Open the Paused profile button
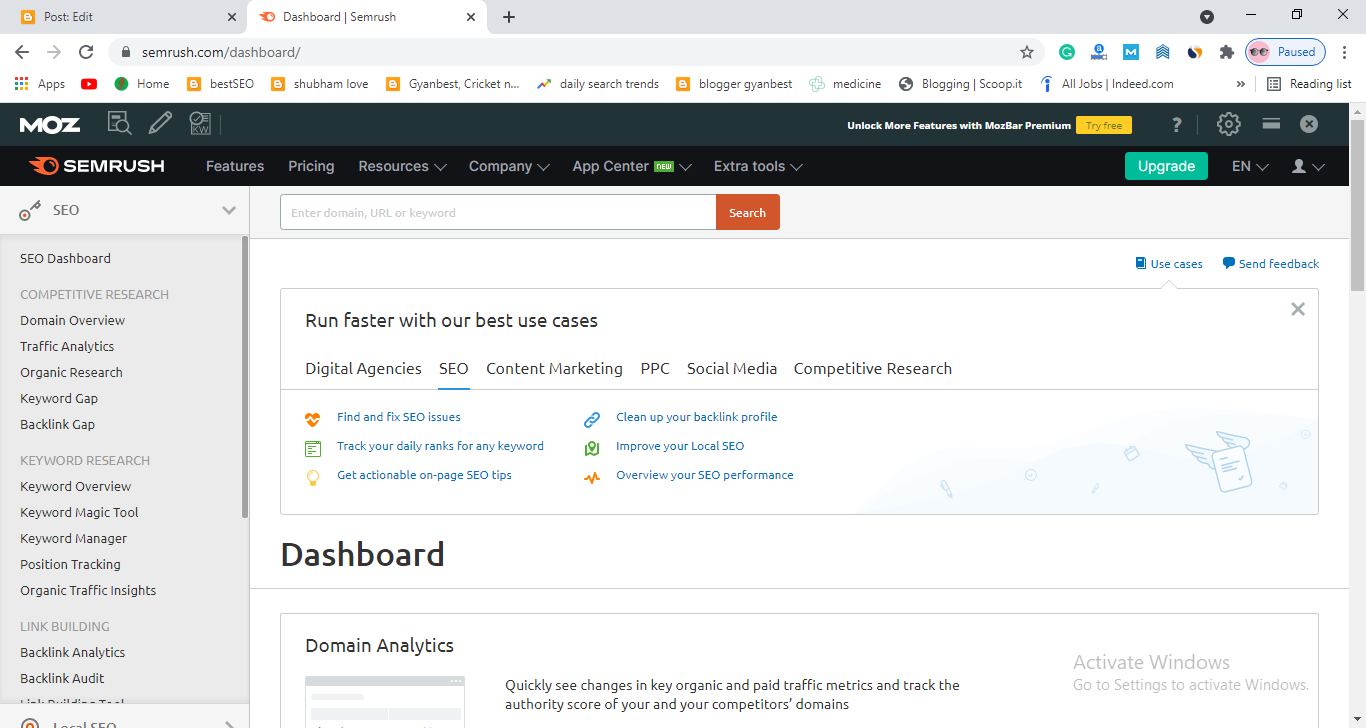 click(x=1285, y=52)
